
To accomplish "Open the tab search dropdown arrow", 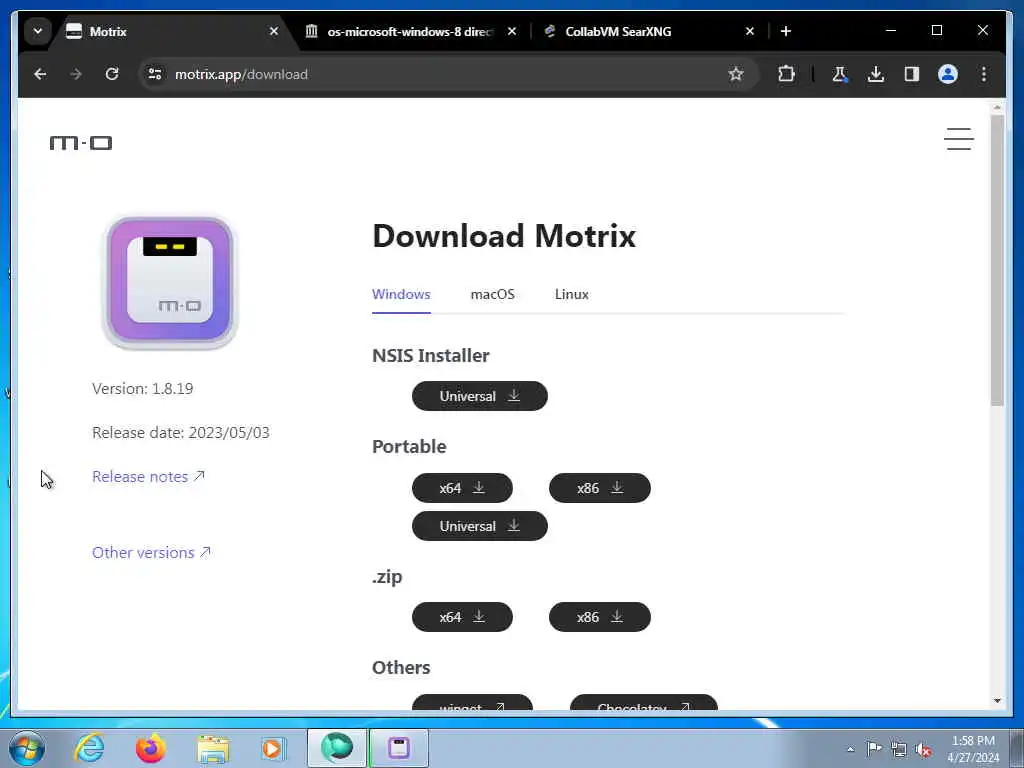I will [x=38, y=31].
